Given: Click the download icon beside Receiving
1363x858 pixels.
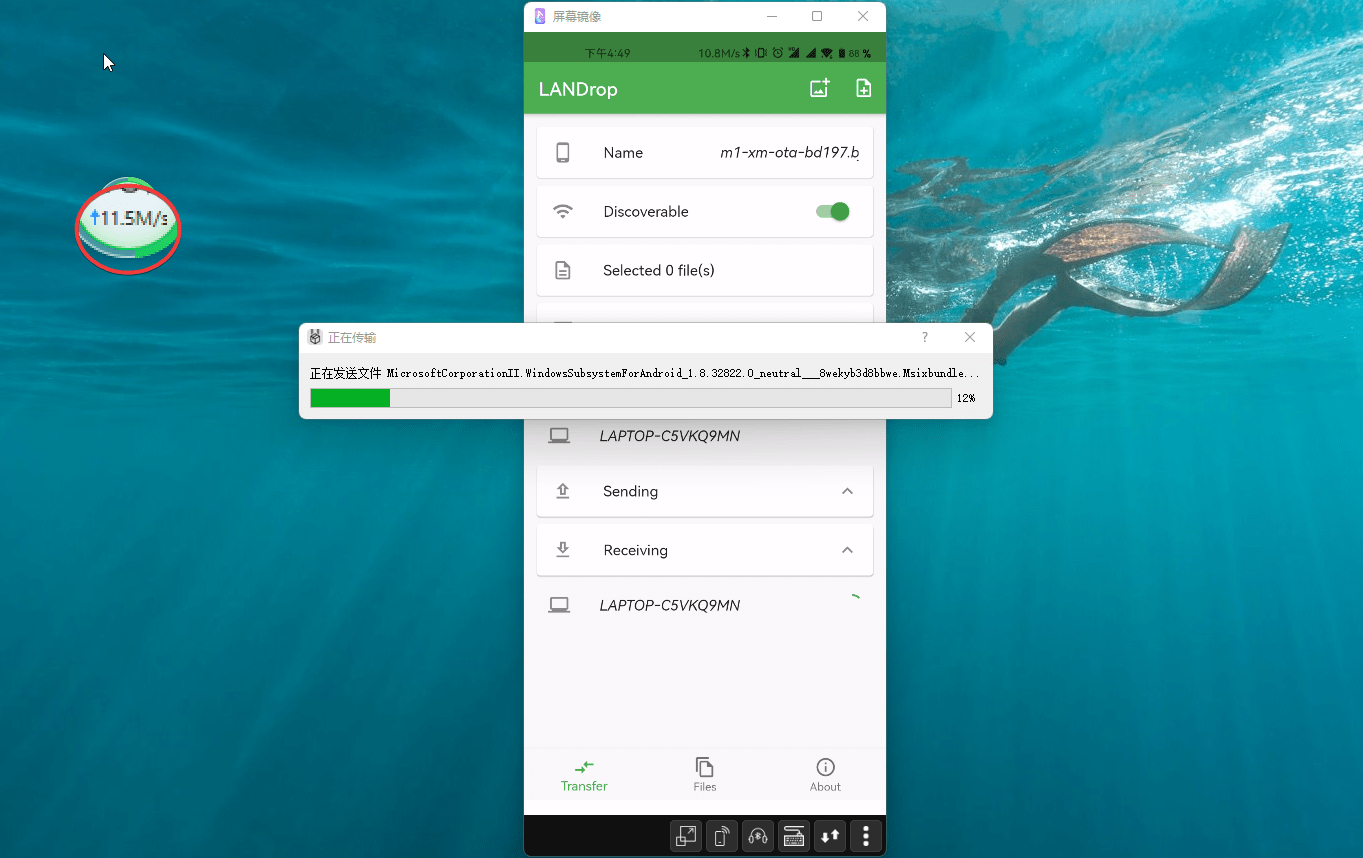Looking at the screenshot, I should [x=563, y=550].
